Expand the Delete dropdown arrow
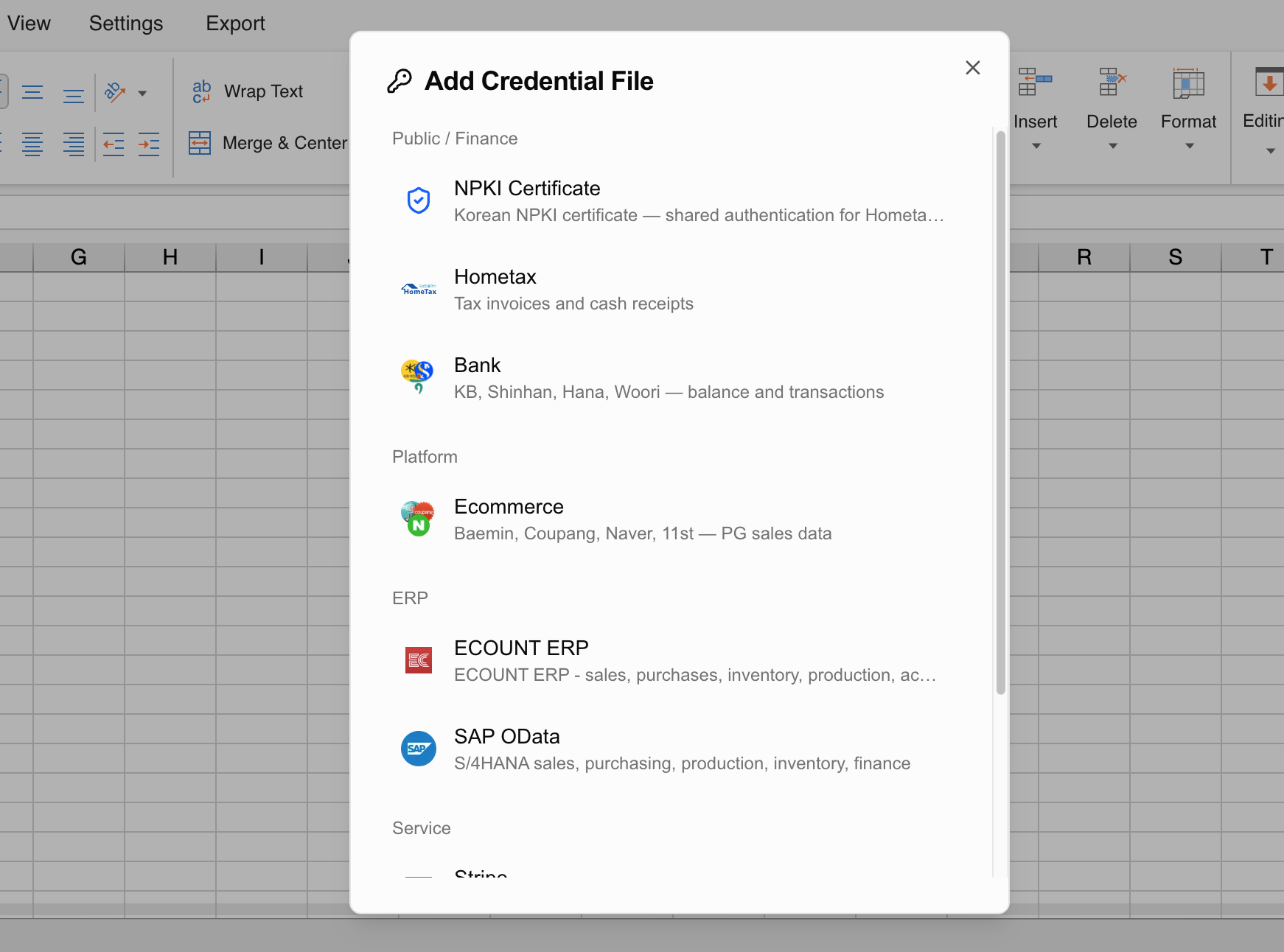The width and height of the screenshot is (1284, 952). 1113,146
